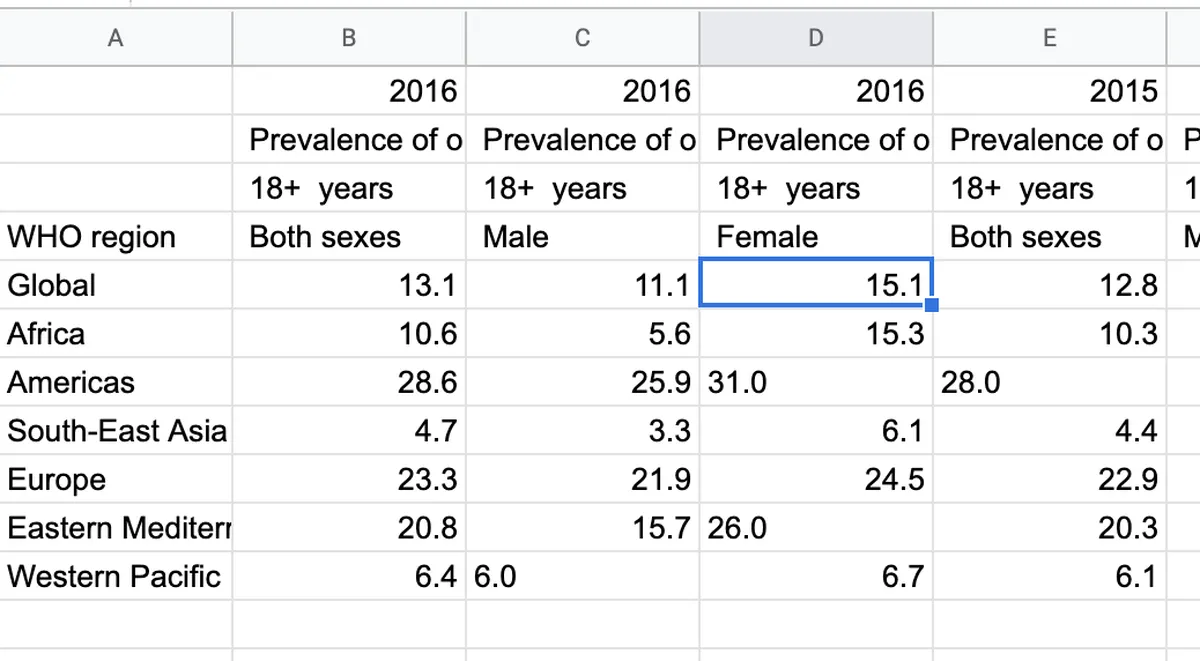Click fill handle on selected cell 15.1

tap(932, 305)
